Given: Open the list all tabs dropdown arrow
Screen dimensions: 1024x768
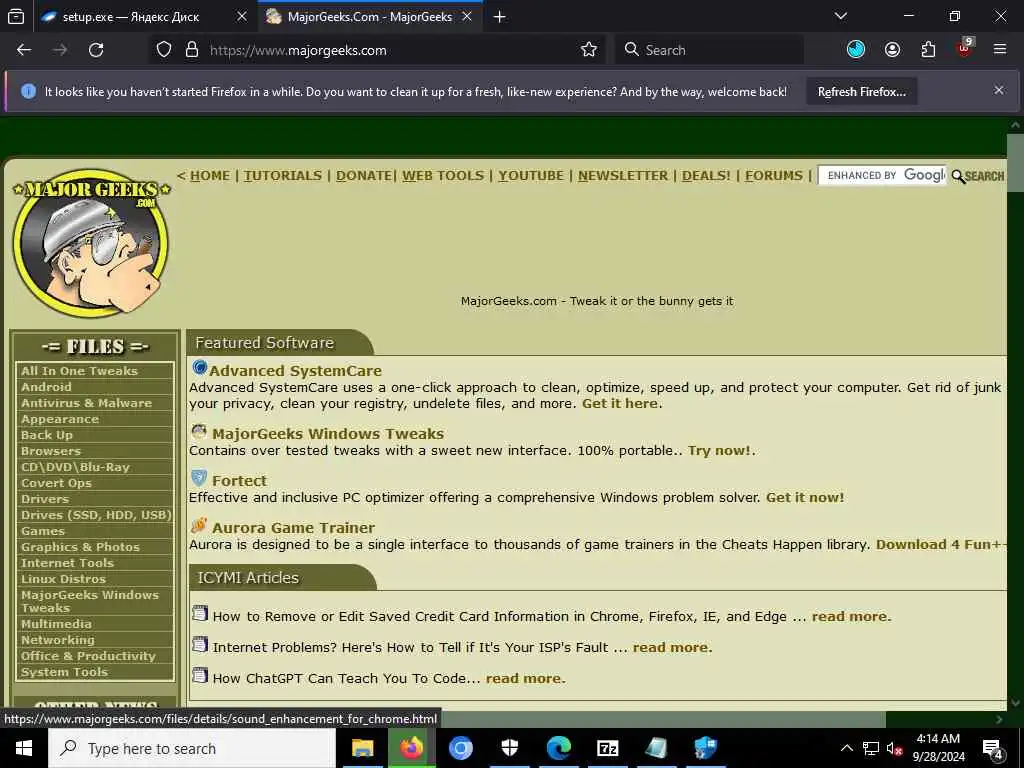Looking at the screenshot, I should click(841, 16).
